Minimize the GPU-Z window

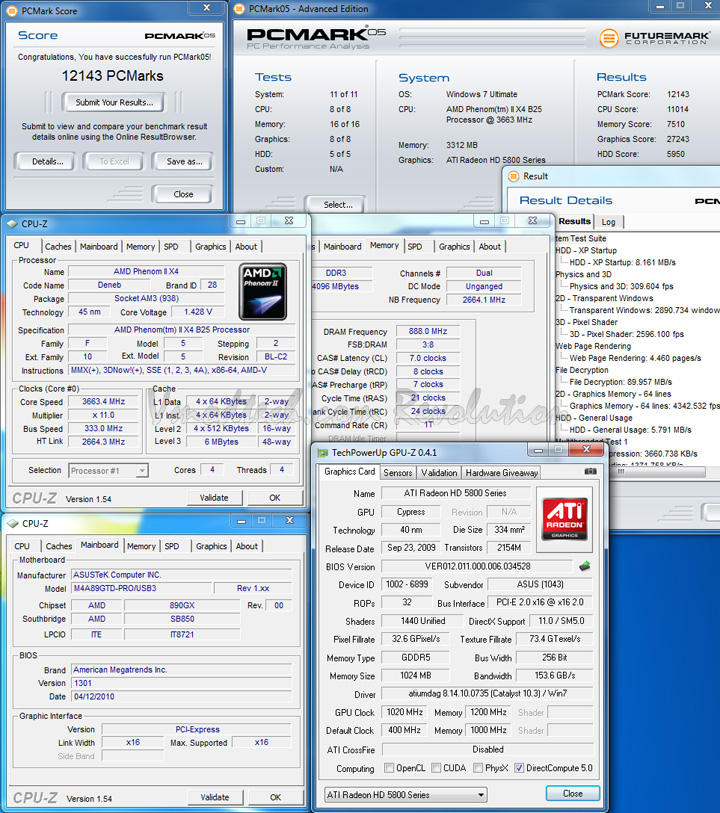tap(539, 450)
